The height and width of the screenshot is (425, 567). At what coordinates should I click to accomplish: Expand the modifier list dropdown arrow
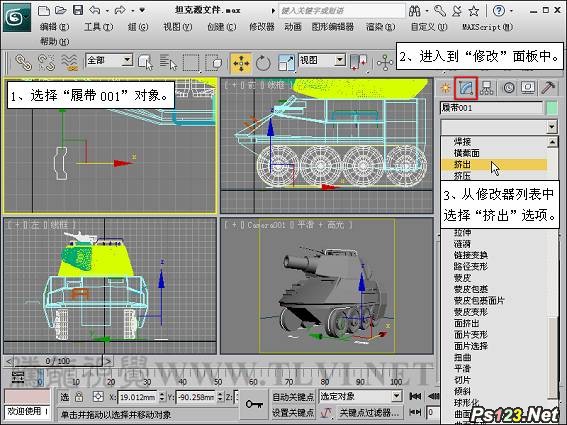(x=551, y=127)
